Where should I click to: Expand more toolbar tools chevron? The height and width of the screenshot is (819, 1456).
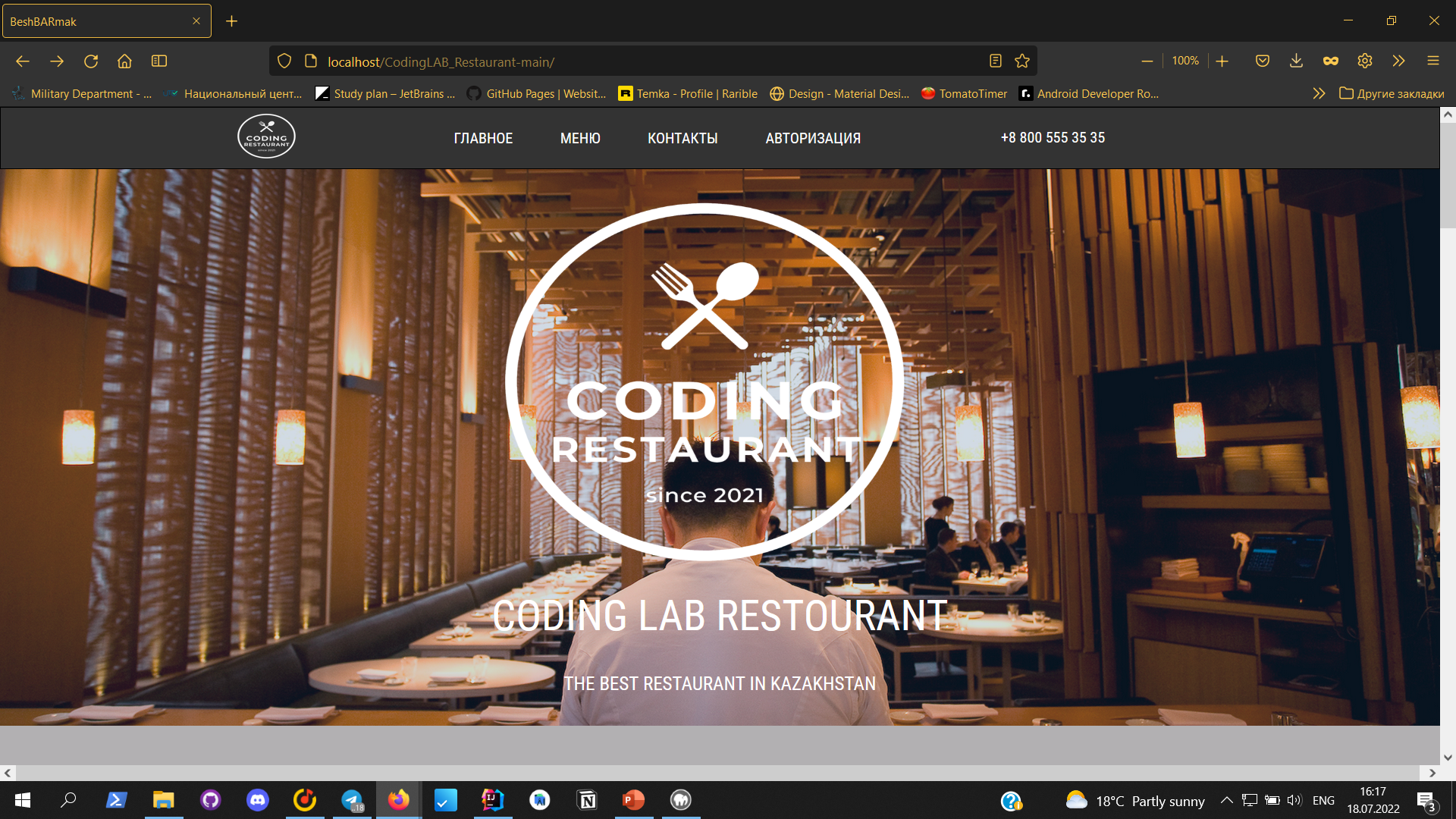coord(1399,61)
